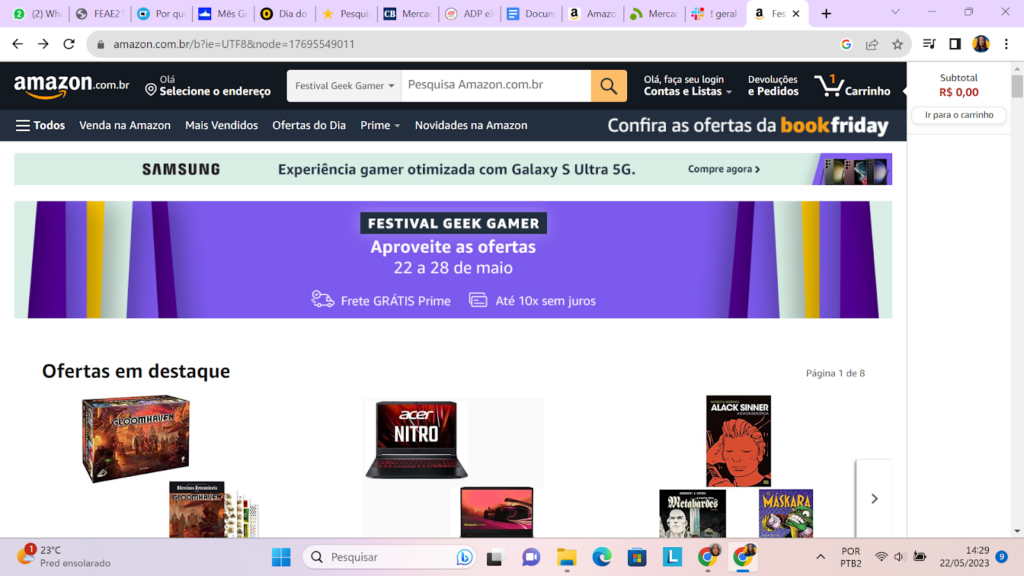
Task: Click the browser address bar URL
Action: pyautogui.click(x=234, y=44)
